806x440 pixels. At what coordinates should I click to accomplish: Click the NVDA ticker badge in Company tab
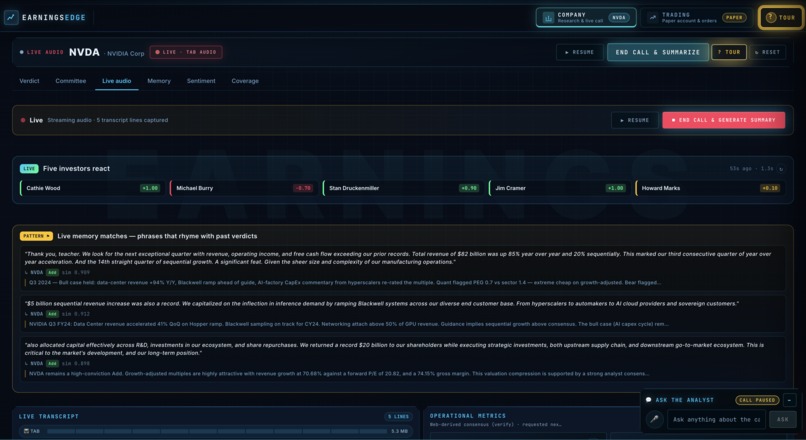(619, 17)
